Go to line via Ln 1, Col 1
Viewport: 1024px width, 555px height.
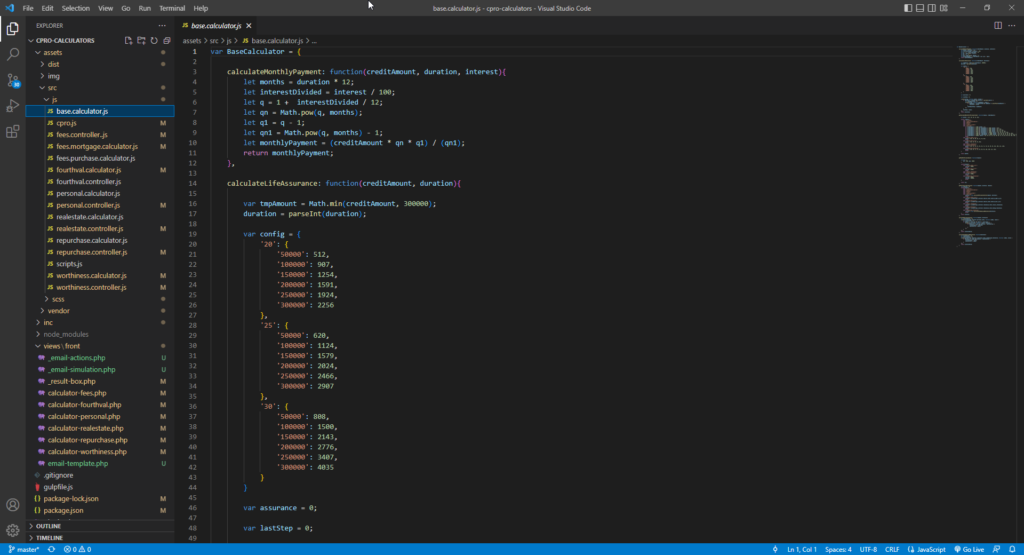click(x=802, y=549)
